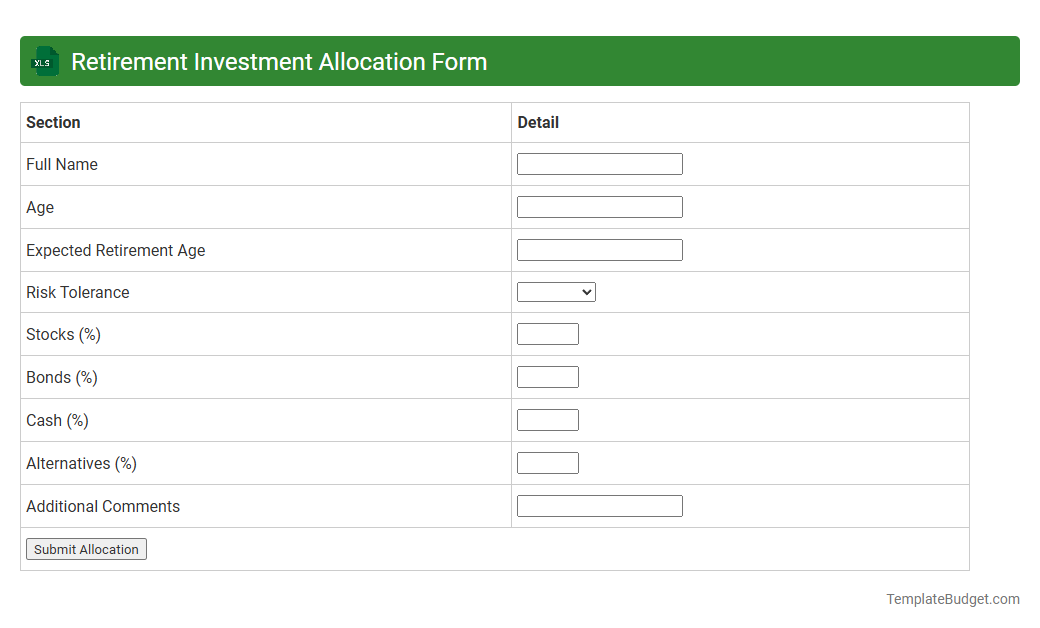Click the Stocks (%) row label
The height and width of the screenshot is (628, 1040).
tap(63, 334)
